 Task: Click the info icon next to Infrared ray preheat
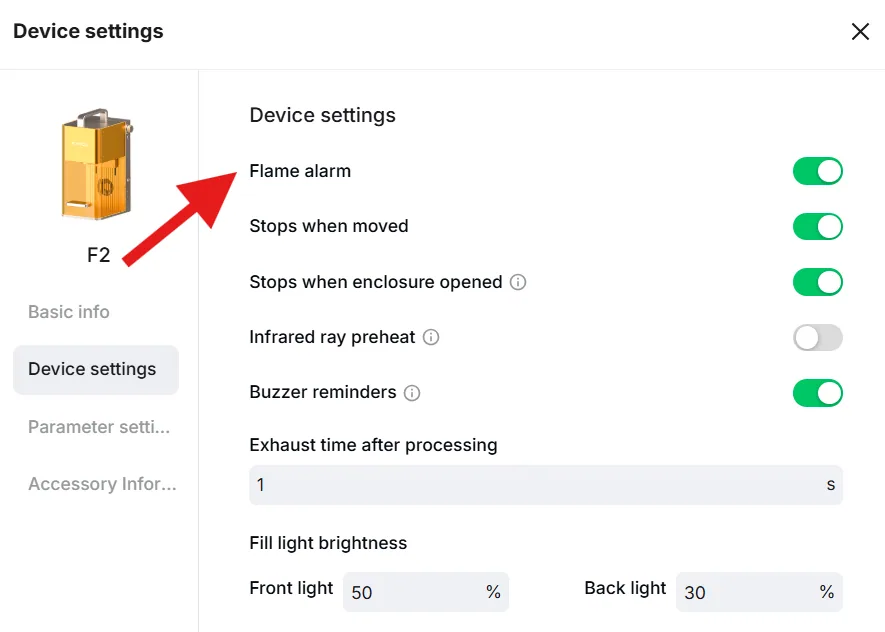[x=431, y=337]
